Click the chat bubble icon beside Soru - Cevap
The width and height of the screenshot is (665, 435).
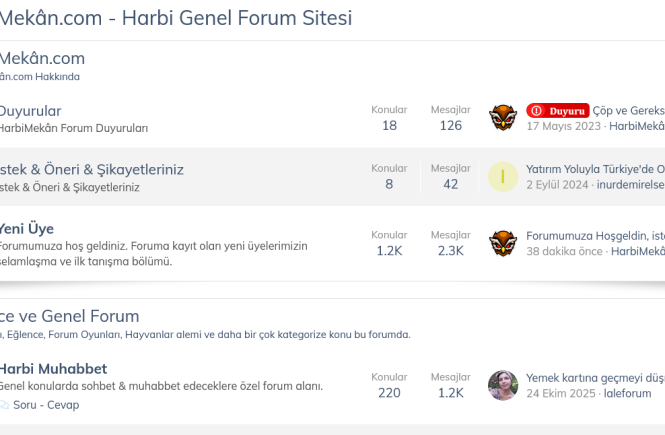click(x=4, y=405)
